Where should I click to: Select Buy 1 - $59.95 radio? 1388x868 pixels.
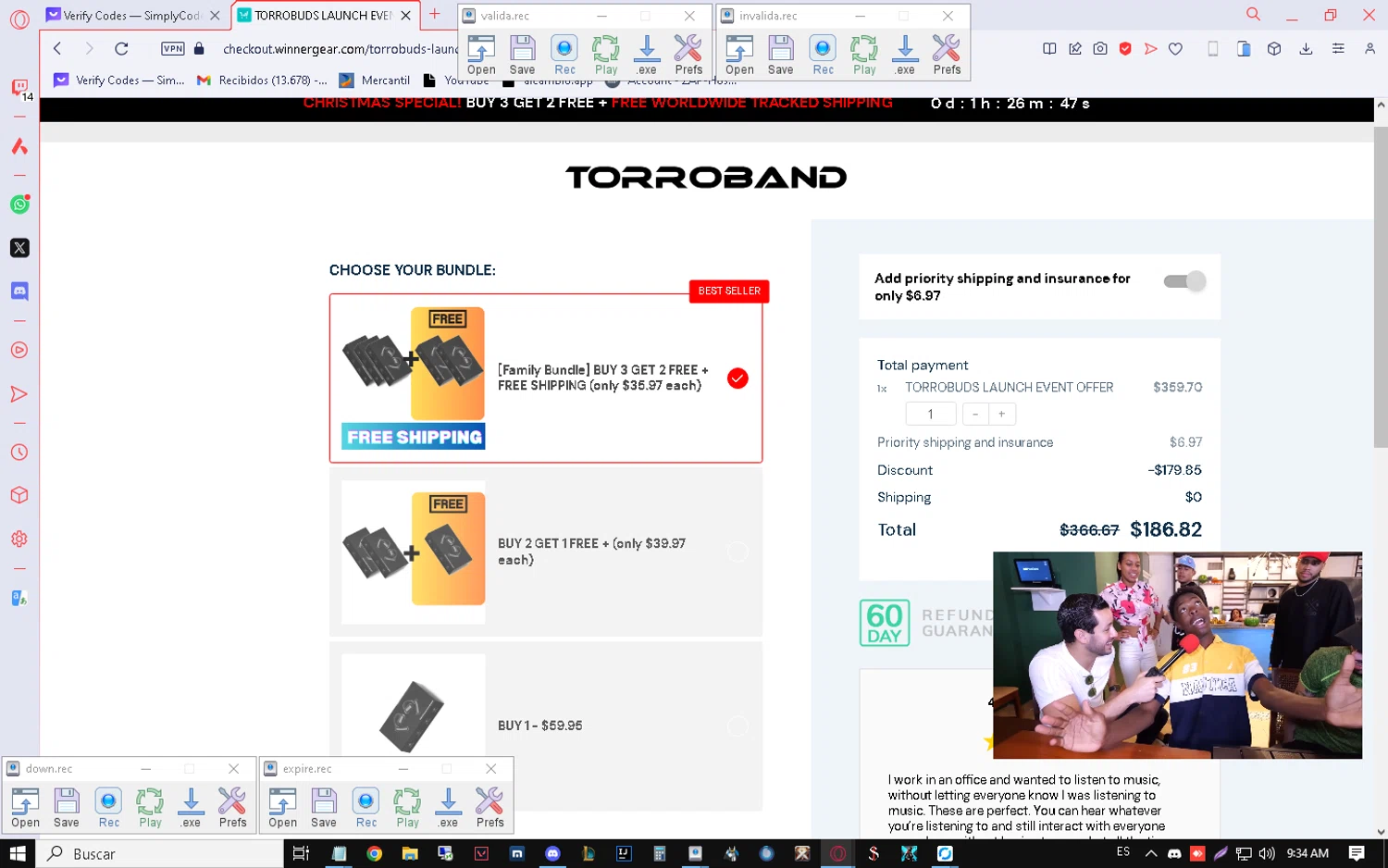coord(737,726)
